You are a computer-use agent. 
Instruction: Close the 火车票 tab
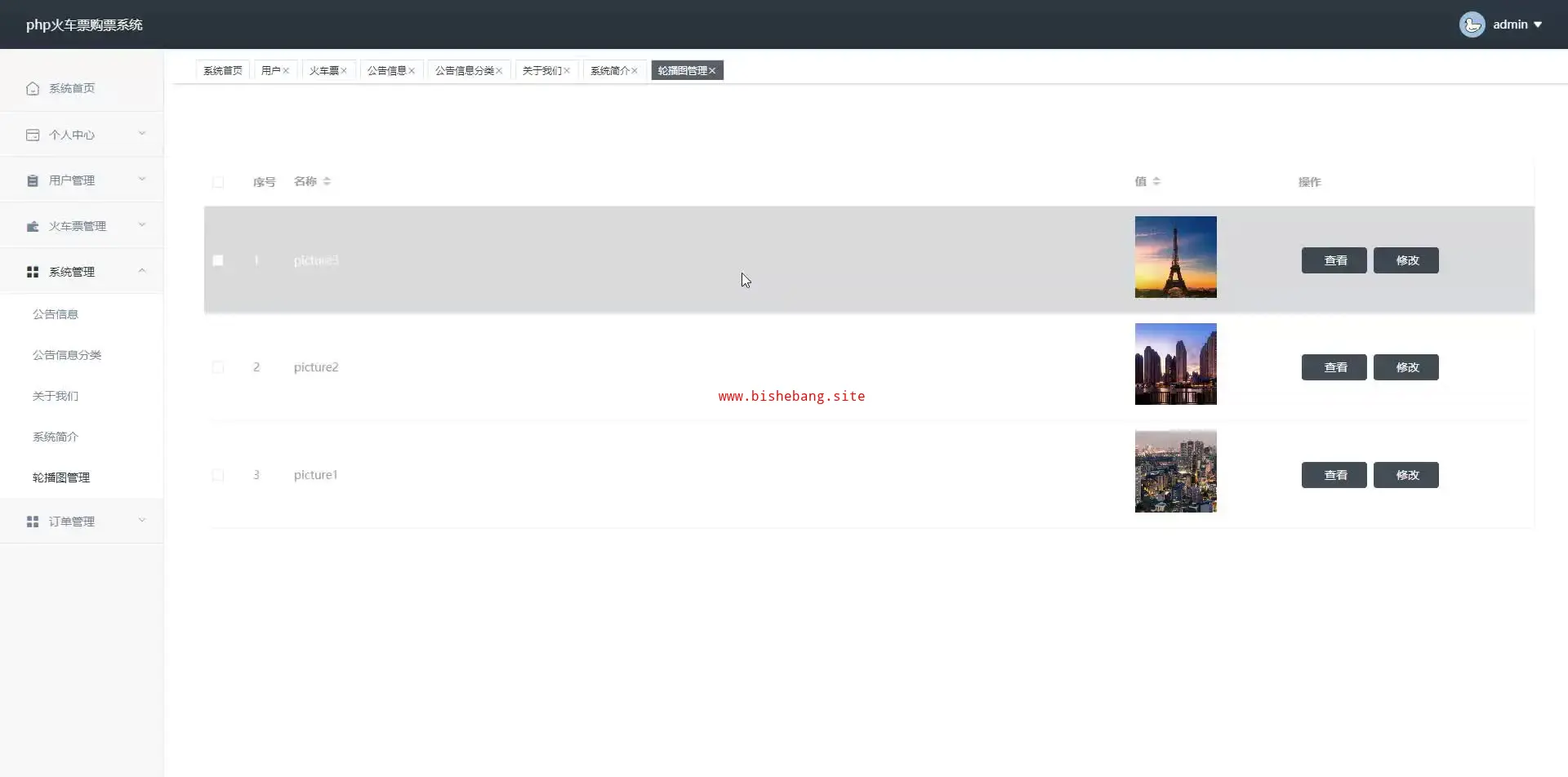point(344,71)
